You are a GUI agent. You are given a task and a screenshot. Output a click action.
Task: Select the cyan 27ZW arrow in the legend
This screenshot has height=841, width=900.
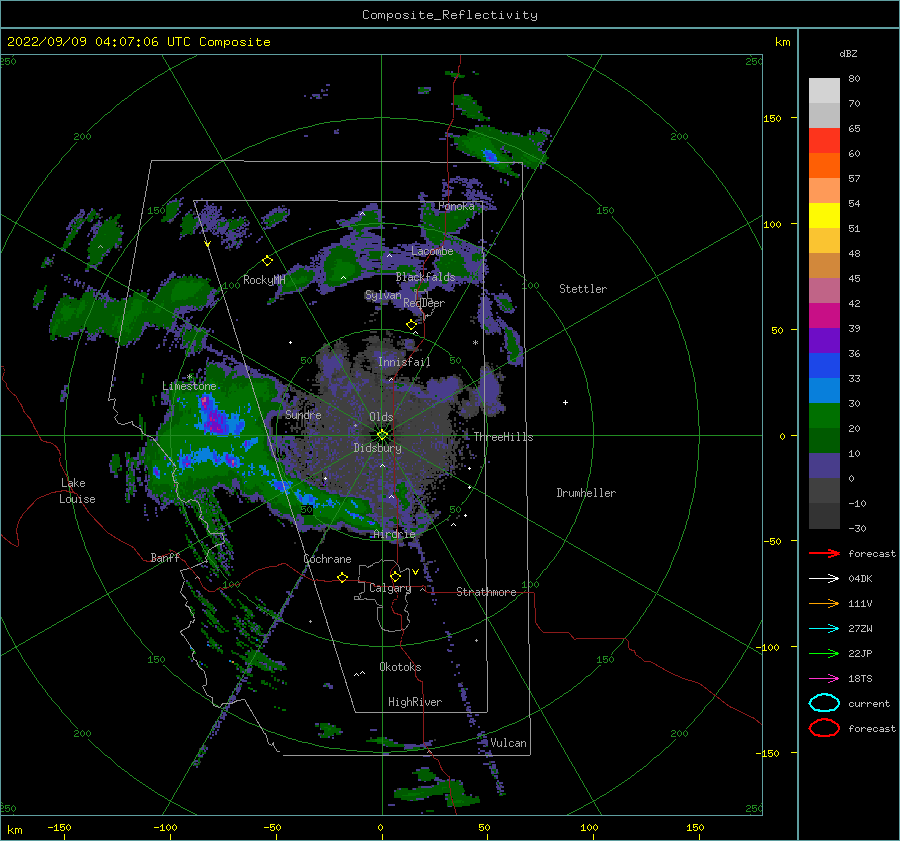[x=824, y=629]
